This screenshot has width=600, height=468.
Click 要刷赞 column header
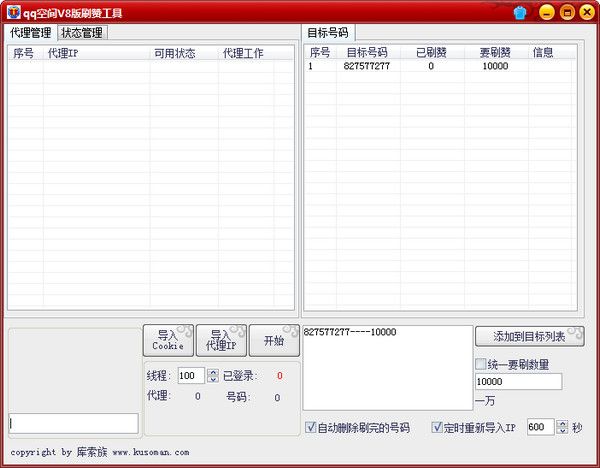click(x=496, y=52)
